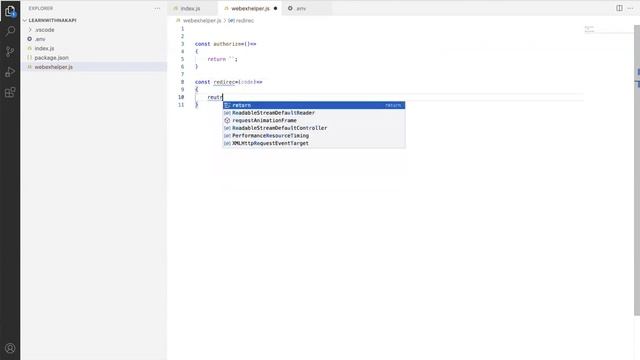The height and width of the screenshot is (360, 640).
Task: Choose requestAnimationFrame suggestion
Action: 314,120
